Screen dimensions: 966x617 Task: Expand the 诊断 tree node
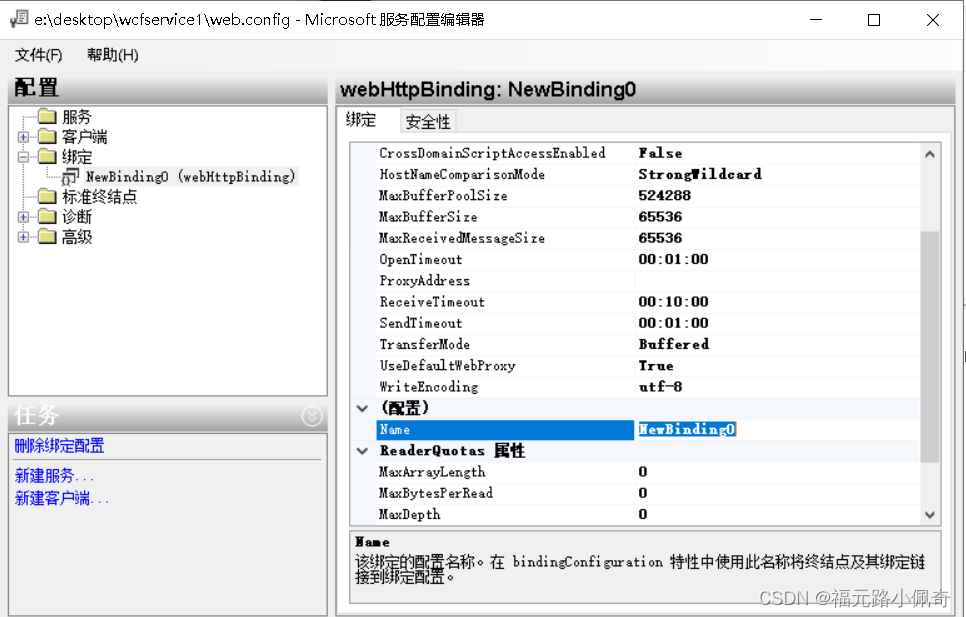(x=23, y=217)
